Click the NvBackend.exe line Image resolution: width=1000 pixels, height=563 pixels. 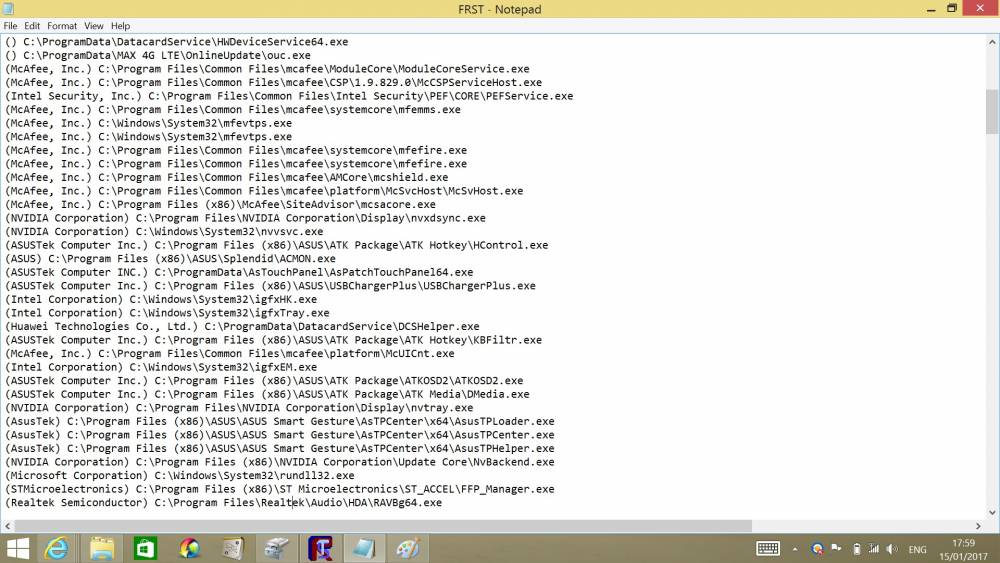tap(280, 462)
